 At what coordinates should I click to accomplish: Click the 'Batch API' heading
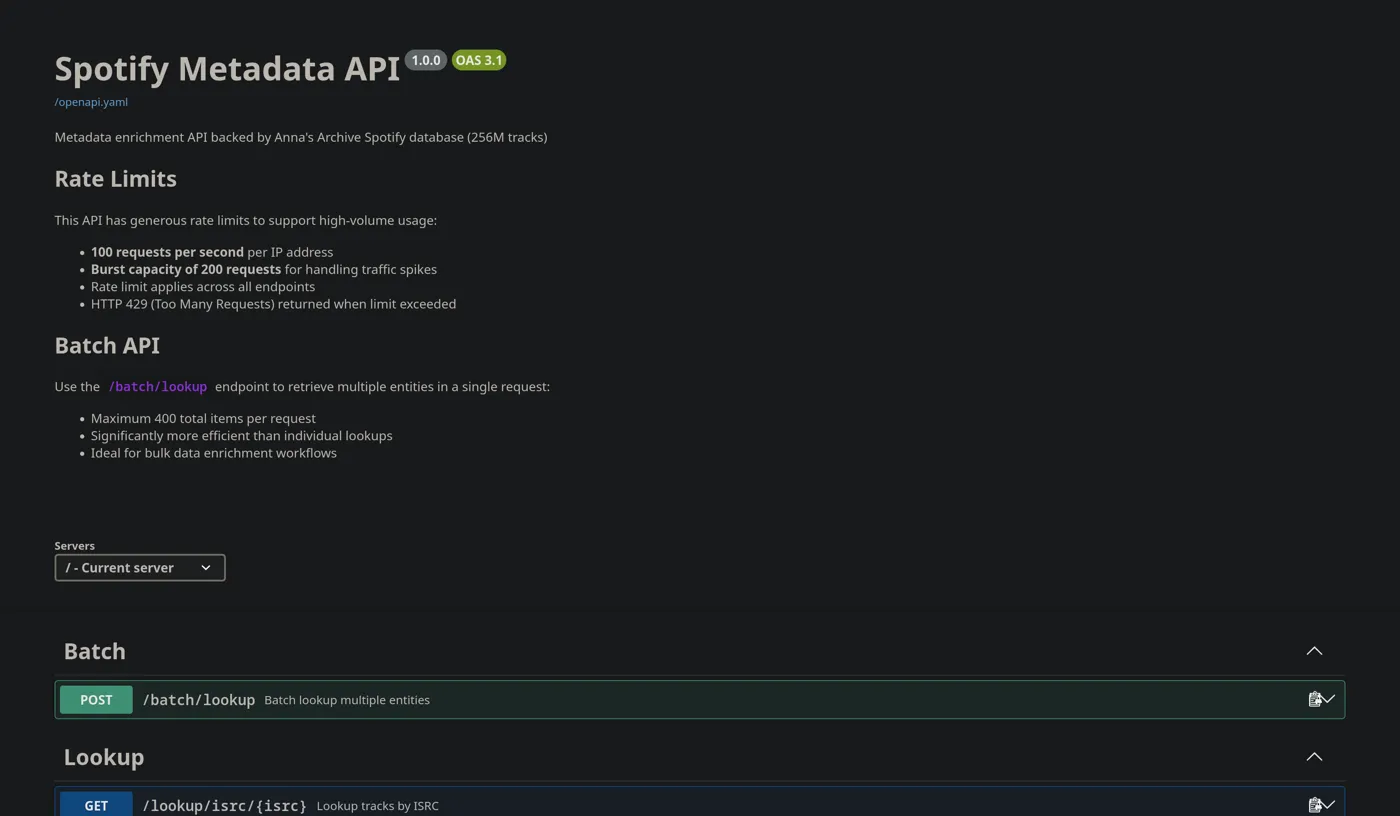107,346
